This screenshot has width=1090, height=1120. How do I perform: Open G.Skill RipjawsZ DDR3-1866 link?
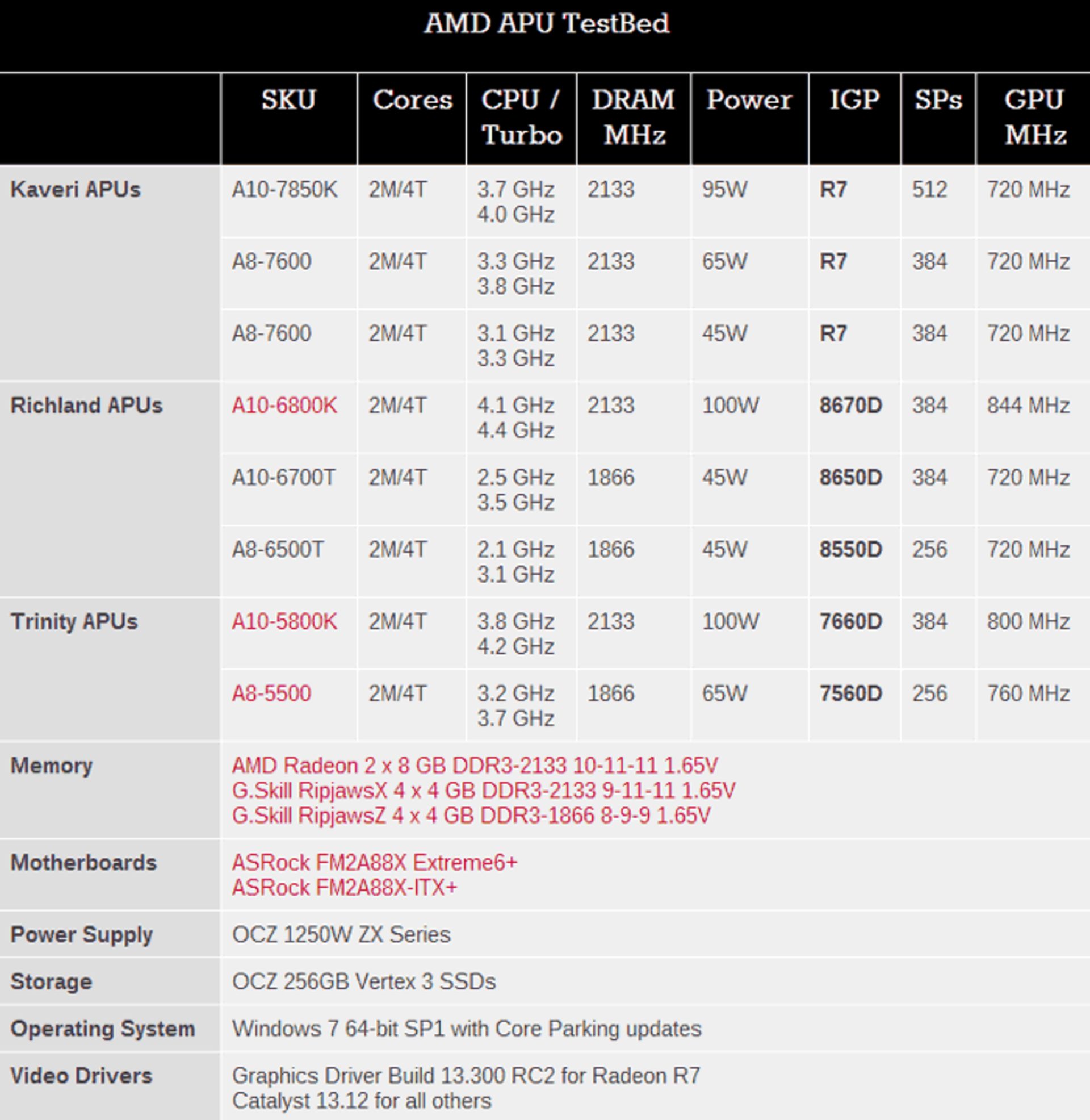[471, 816]
